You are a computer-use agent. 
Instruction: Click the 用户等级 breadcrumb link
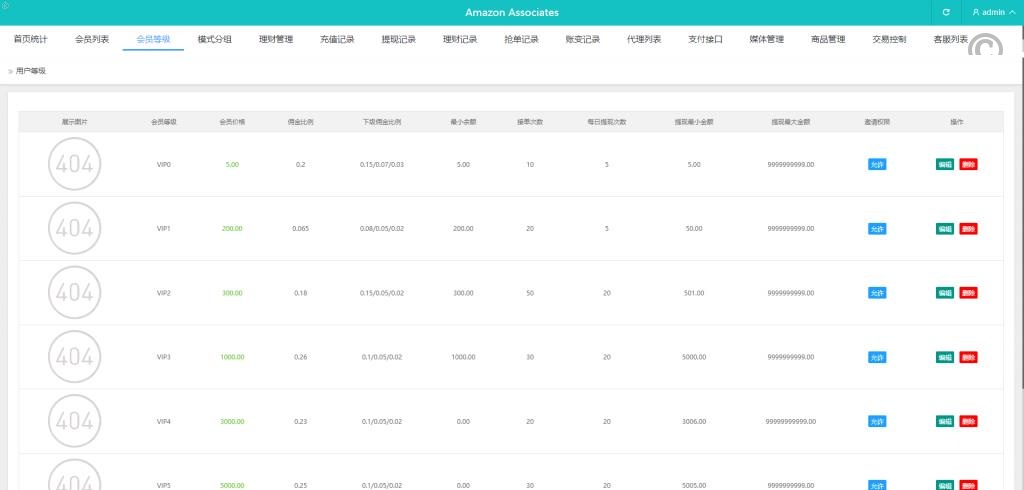[x=30, y=71]
